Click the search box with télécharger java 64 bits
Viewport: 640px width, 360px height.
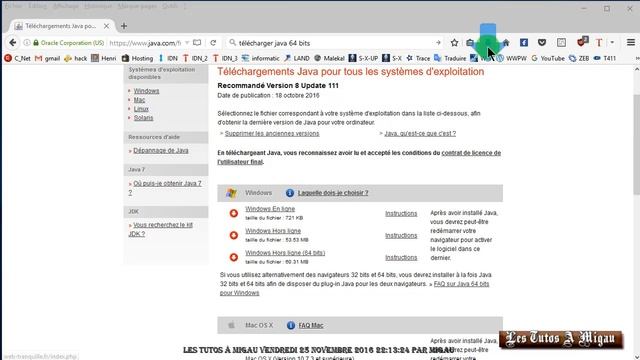[334, 42]
